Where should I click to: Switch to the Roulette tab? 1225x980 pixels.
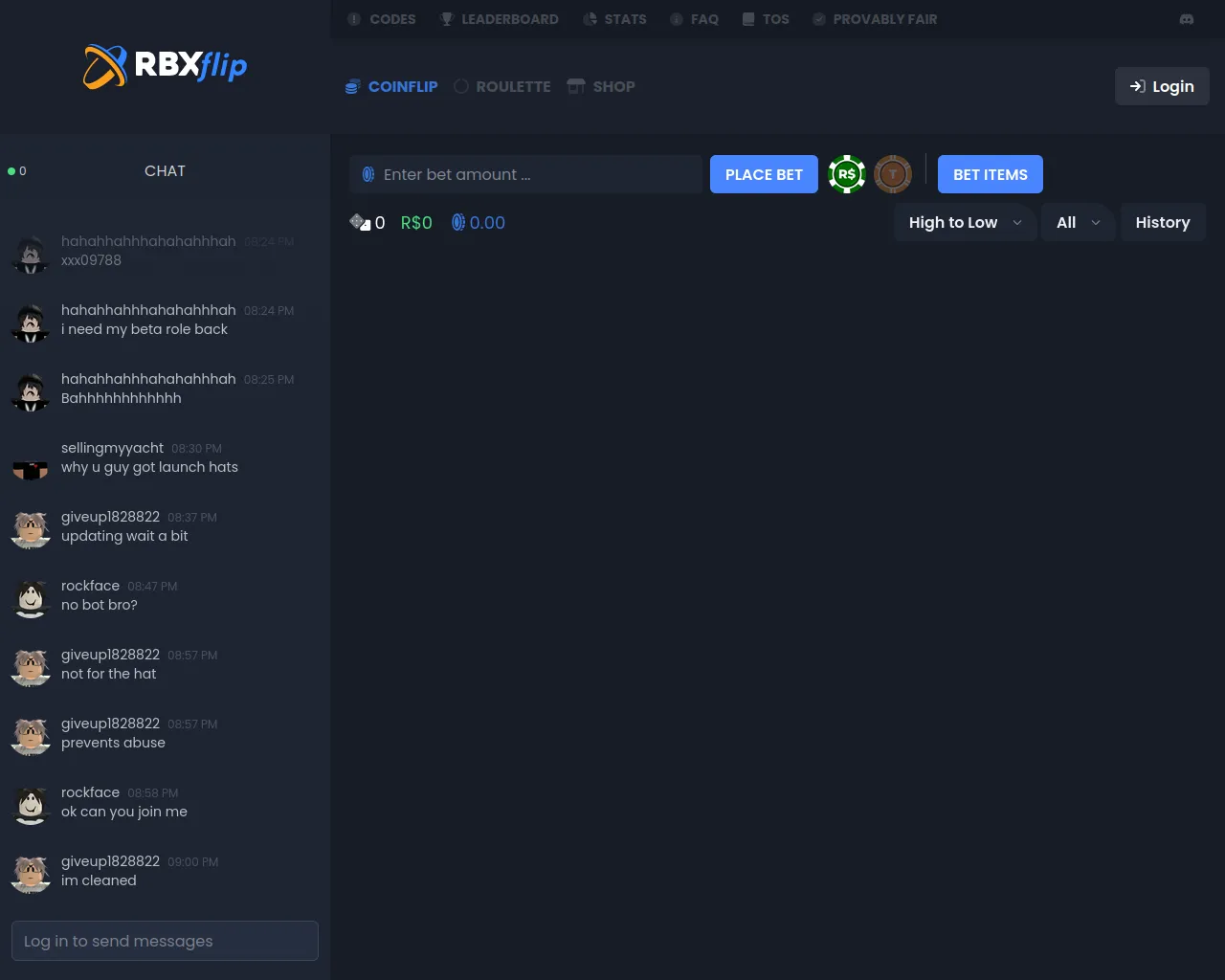tap(502, 86)
